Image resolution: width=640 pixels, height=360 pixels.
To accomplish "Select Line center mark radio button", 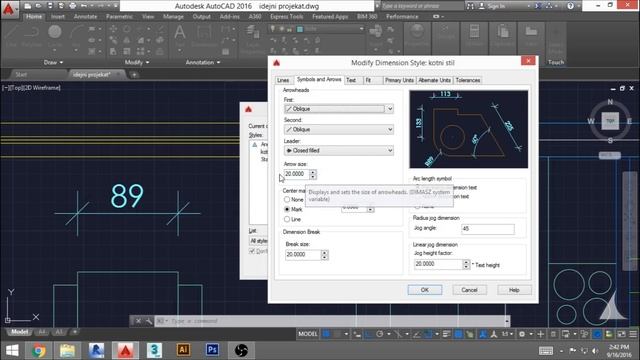I will pos(287,220).
